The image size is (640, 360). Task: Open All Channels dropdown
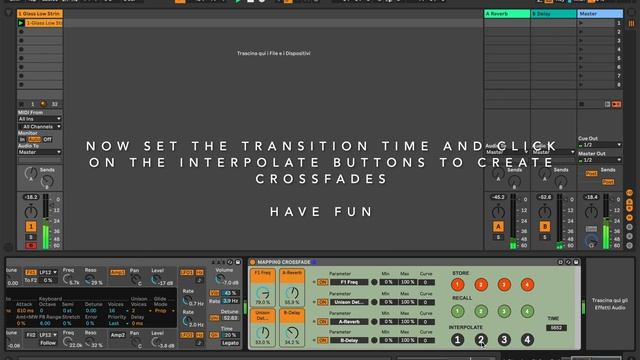pos(40,127)
